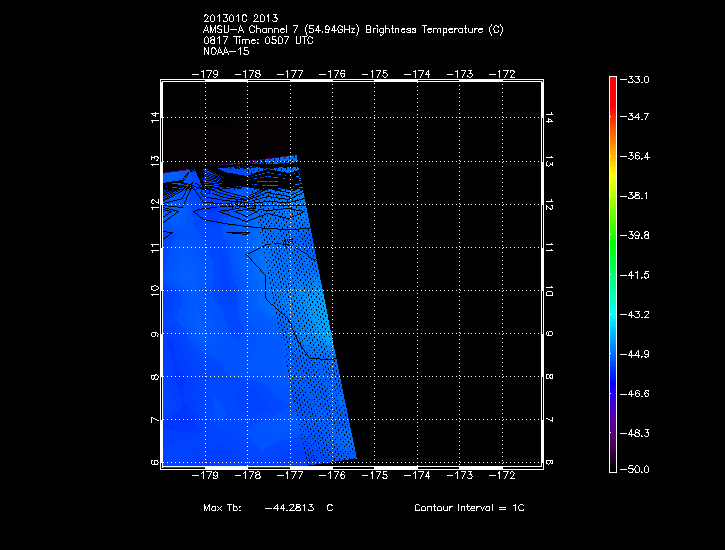
Task: Select the blue color bar segment near -44.9
Action: [x=613, y=352]
